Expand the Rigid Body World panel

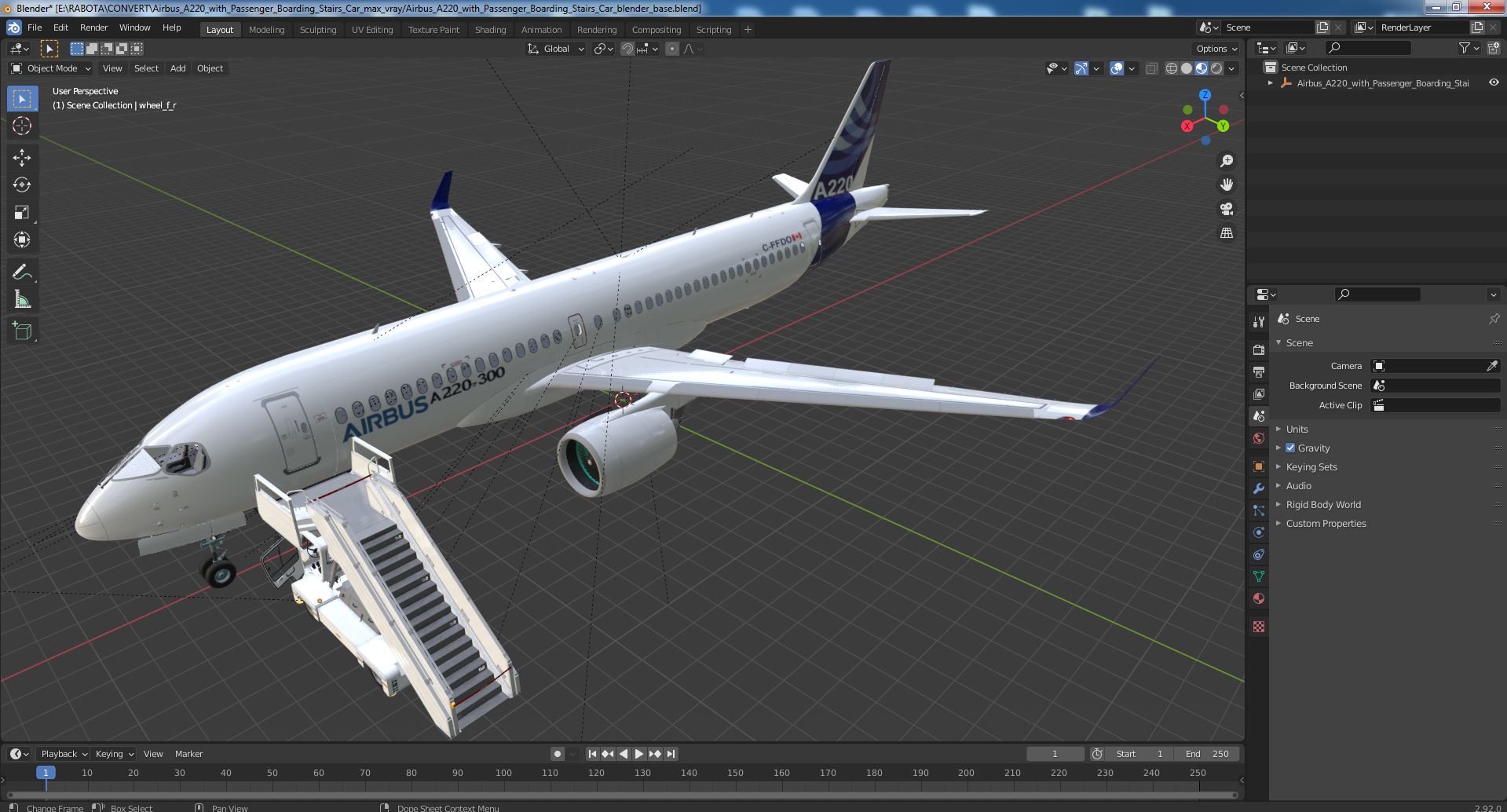[x=1323, y=504]
